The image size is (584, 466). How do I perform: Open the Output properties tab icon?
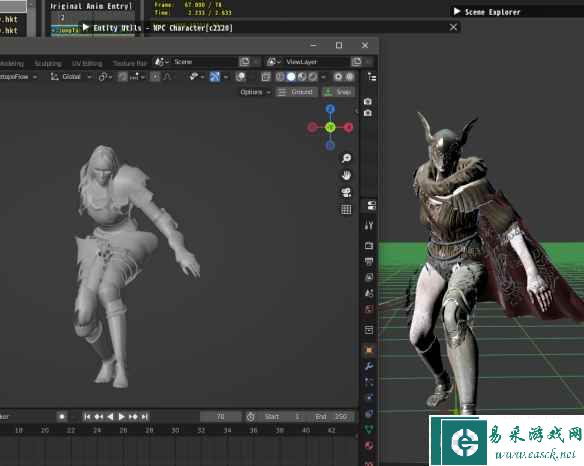(x=369, y=261)
